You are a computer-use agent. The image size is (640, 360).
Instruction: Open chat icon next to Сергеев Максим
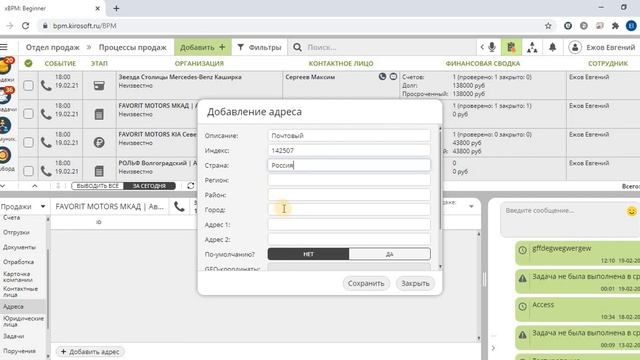393,76
